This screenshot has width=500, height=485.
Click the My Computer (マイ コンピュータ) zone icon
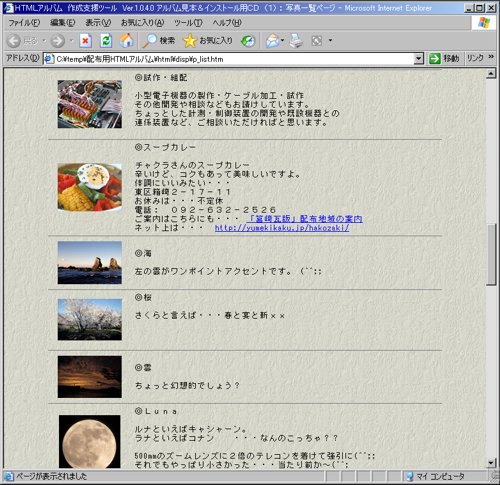pyautogui.click(x=410, y=476)
